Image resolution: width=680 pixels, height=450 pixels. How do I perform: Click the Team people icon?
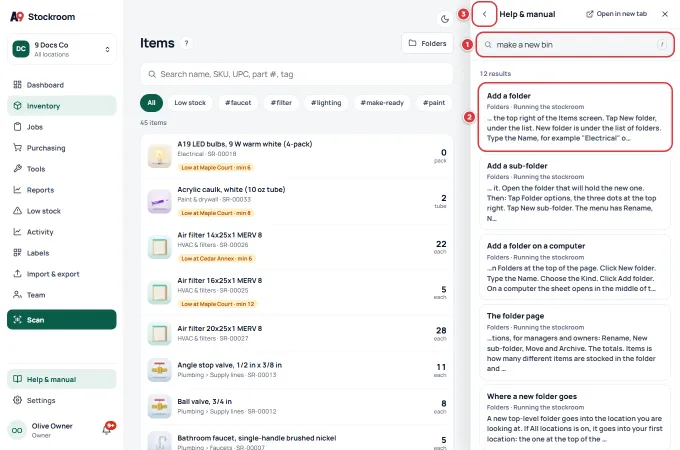[x=17, y=295]
